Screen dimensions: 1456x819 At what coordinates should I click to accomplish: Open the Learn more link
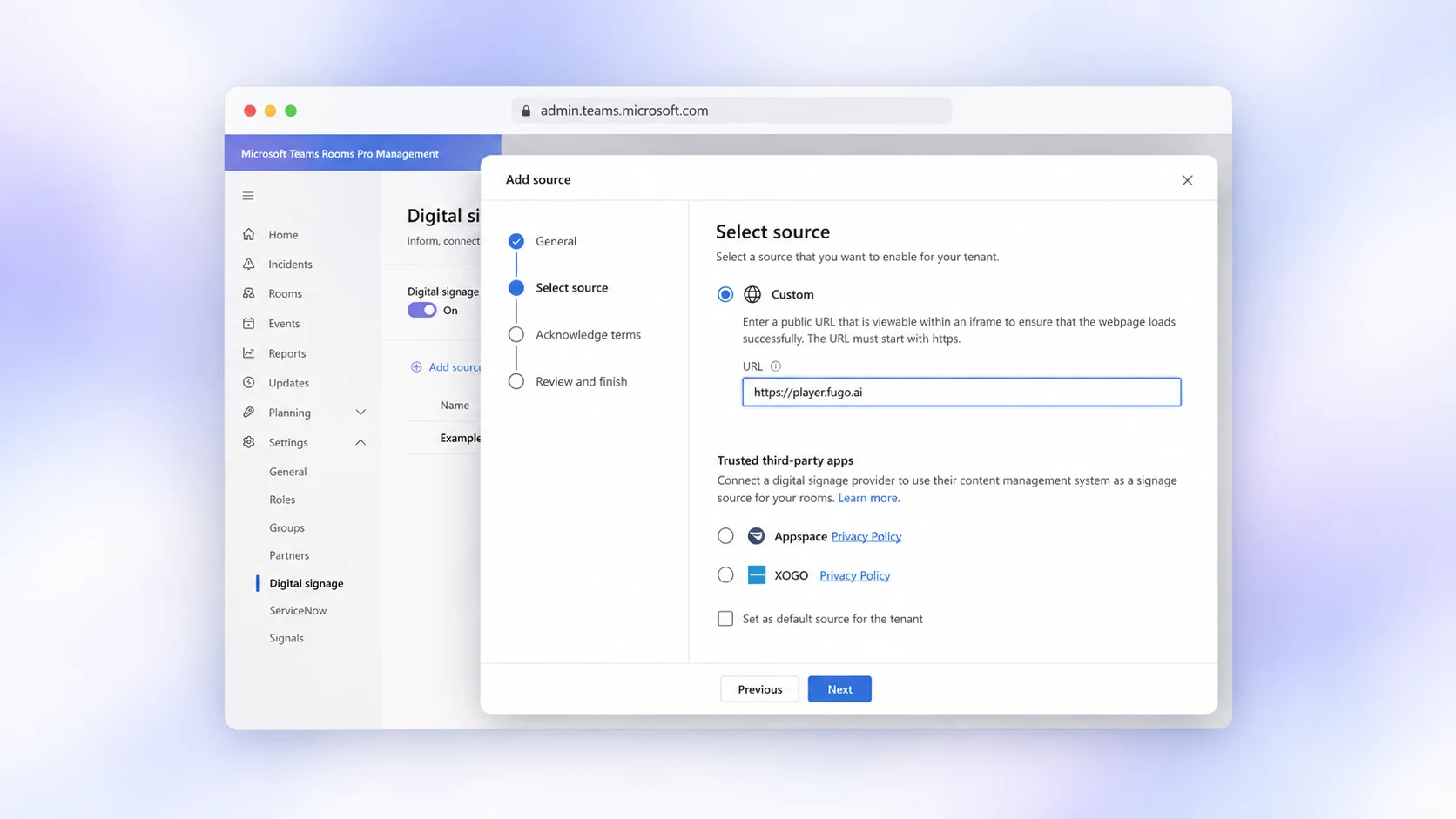868,498
